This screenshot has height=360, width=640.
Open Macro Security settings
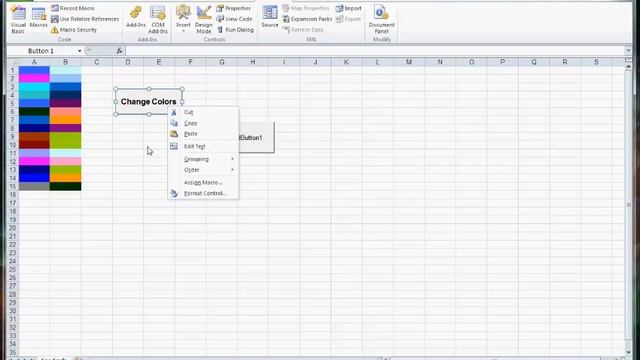click(74, 30)
